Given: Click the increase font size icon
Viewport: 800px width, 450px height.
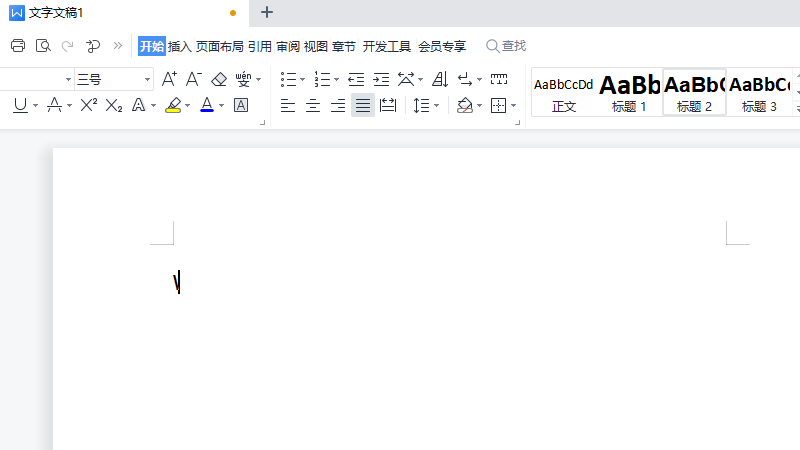Looking at the screenshot, I should [x=169, y=79].
